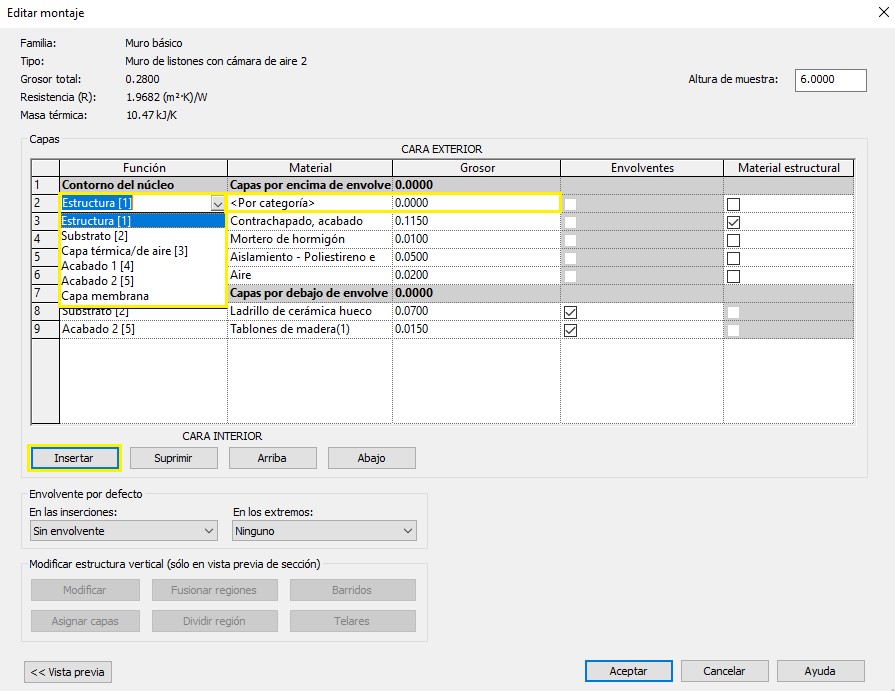The width and height of the screenshot is (895, 691).
Task: Move the layer up with Arriba
Action: point(272,458)
